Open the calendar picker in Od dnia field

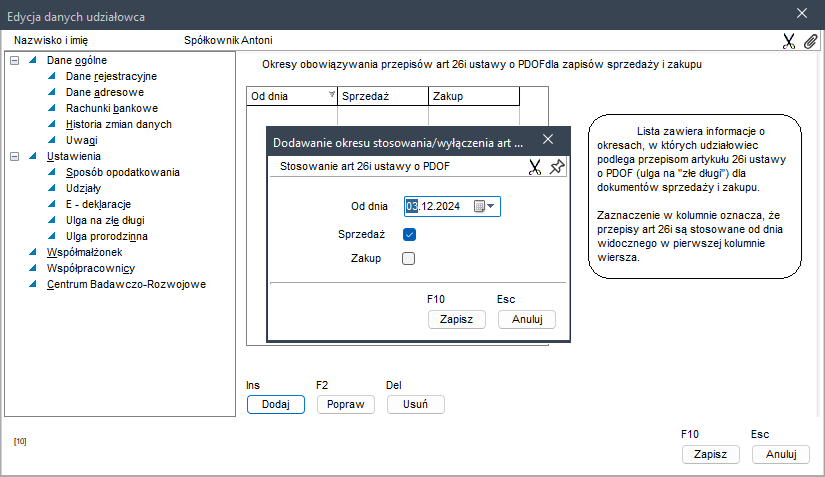click(x=479, y=206)
